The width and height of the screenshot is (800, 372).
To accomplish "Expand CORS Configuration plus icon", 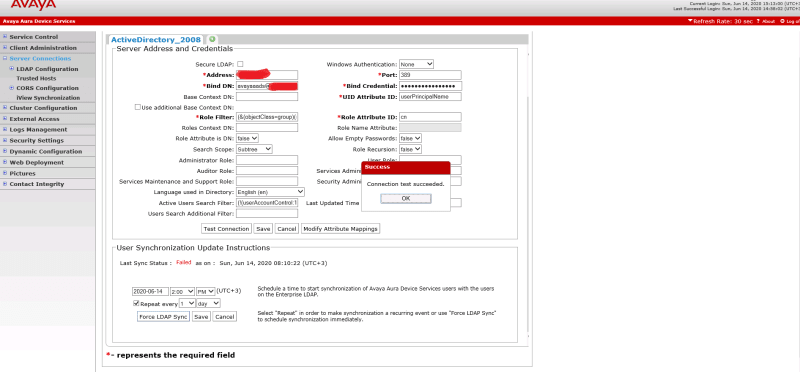I will point(12,88).
